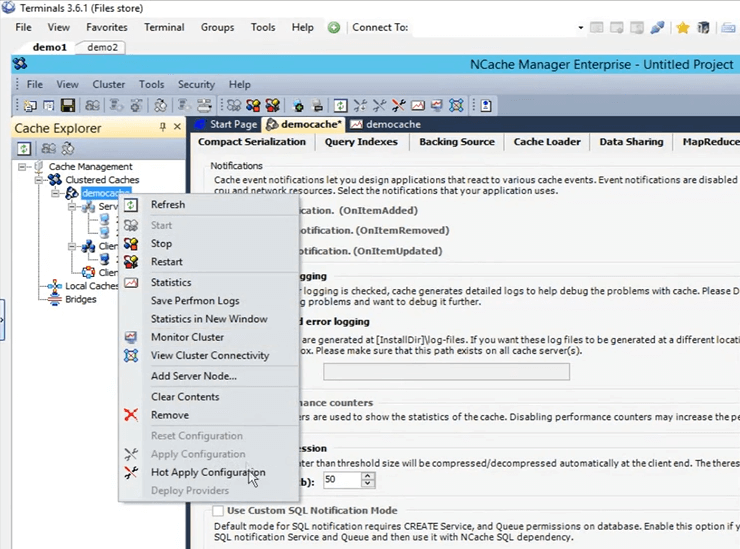Choose Monitor Cluster from context menu
The height and width of the screenshot is (549, 740).
click(208, 337)
